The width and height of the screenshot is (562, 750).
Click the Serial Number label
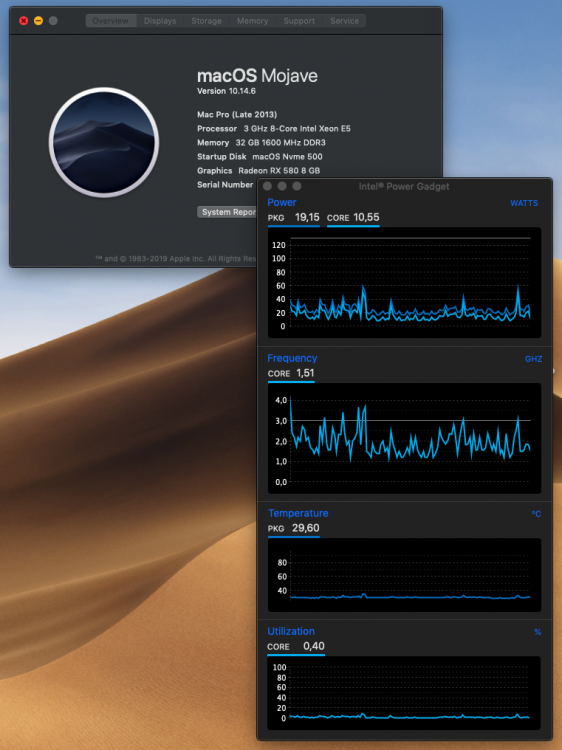(x=225, y=185)
